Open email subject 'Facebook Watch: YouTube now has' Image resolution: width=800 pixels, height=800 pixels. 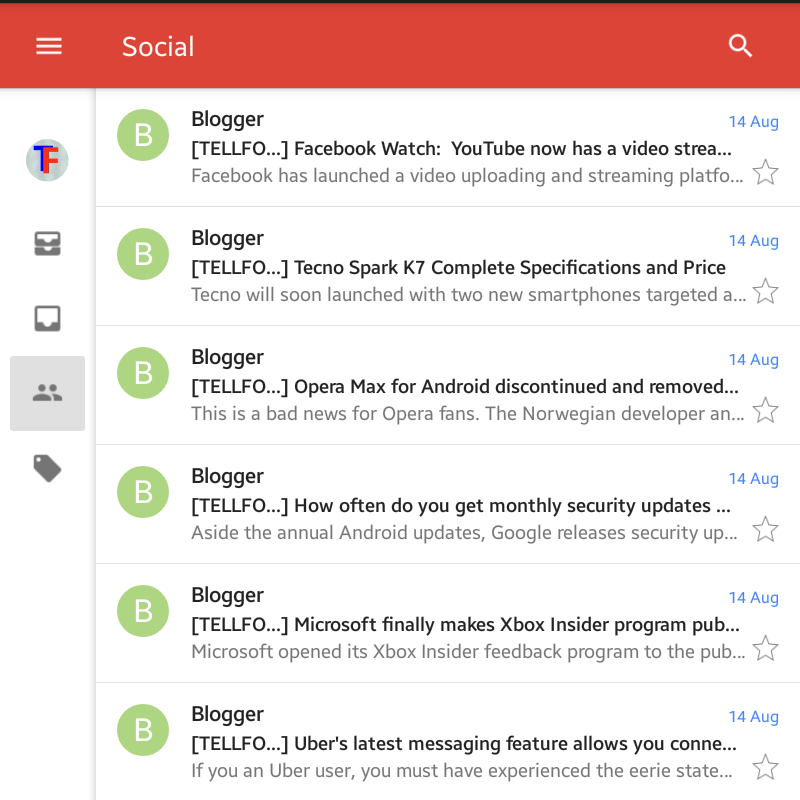pos(461,148)
